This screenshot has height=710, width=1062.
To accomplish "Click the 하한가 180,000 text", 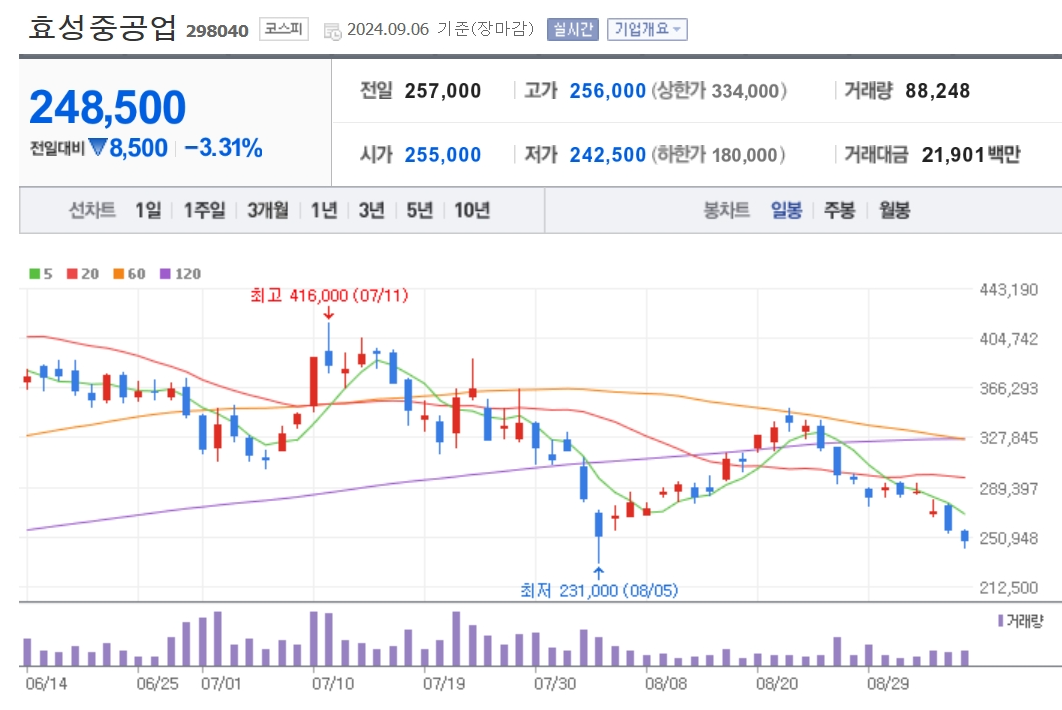I will [x=719, y=154].
